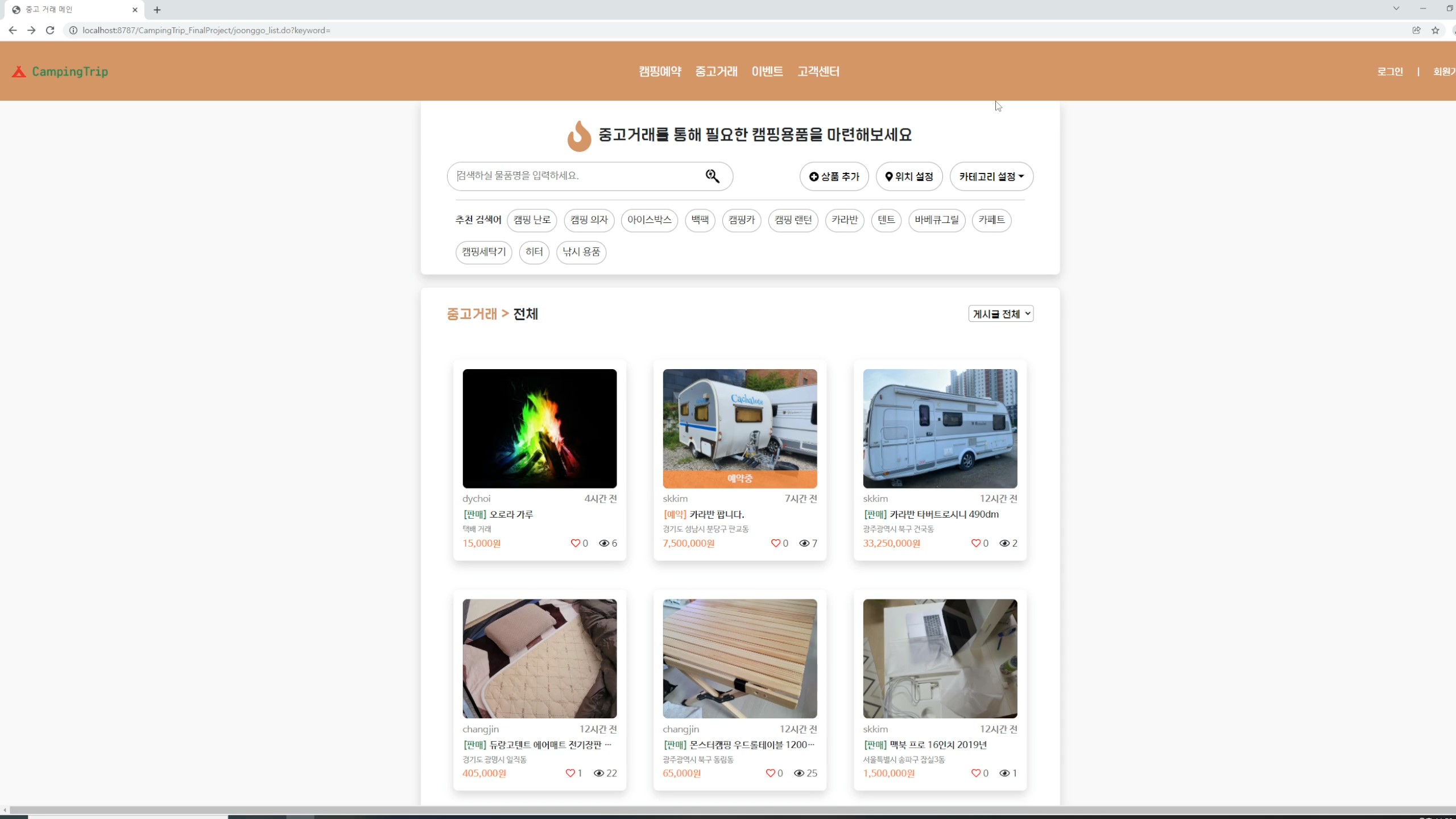Image resolution: width=1456 pixels, height=819 pixels.
Task: Open the tab search chevron in the title bar
Action: pos(1396,9)
